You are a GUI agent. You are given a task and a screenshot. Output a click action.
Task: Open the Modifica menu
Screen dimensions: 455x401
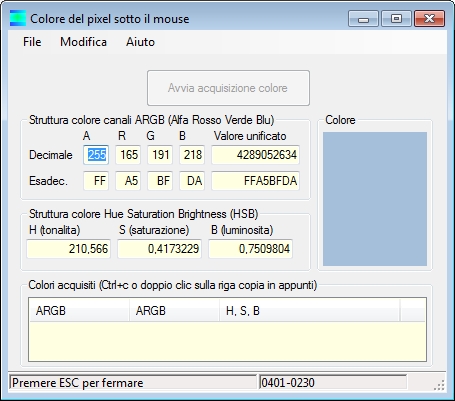tap(83, 42)
